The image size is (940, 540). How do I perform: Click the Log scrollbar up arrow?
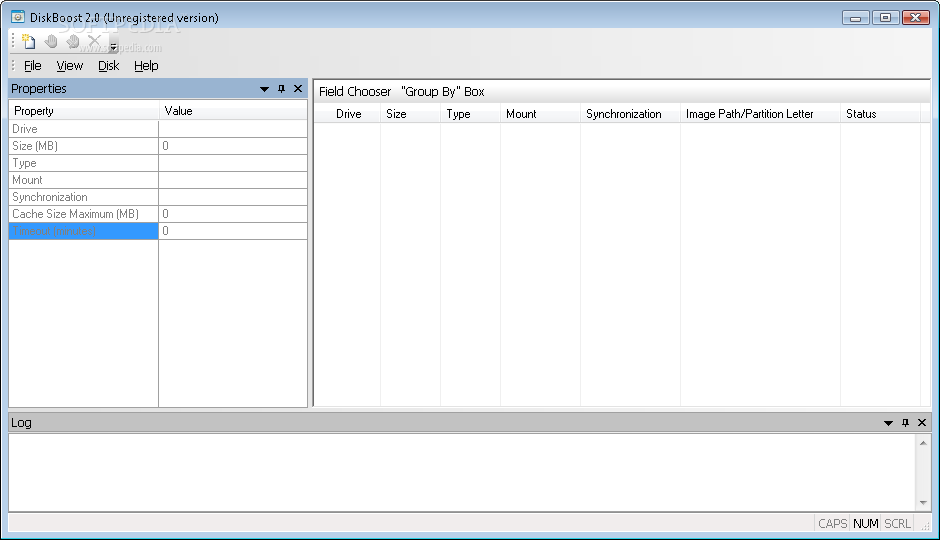(x=923, y=443)
